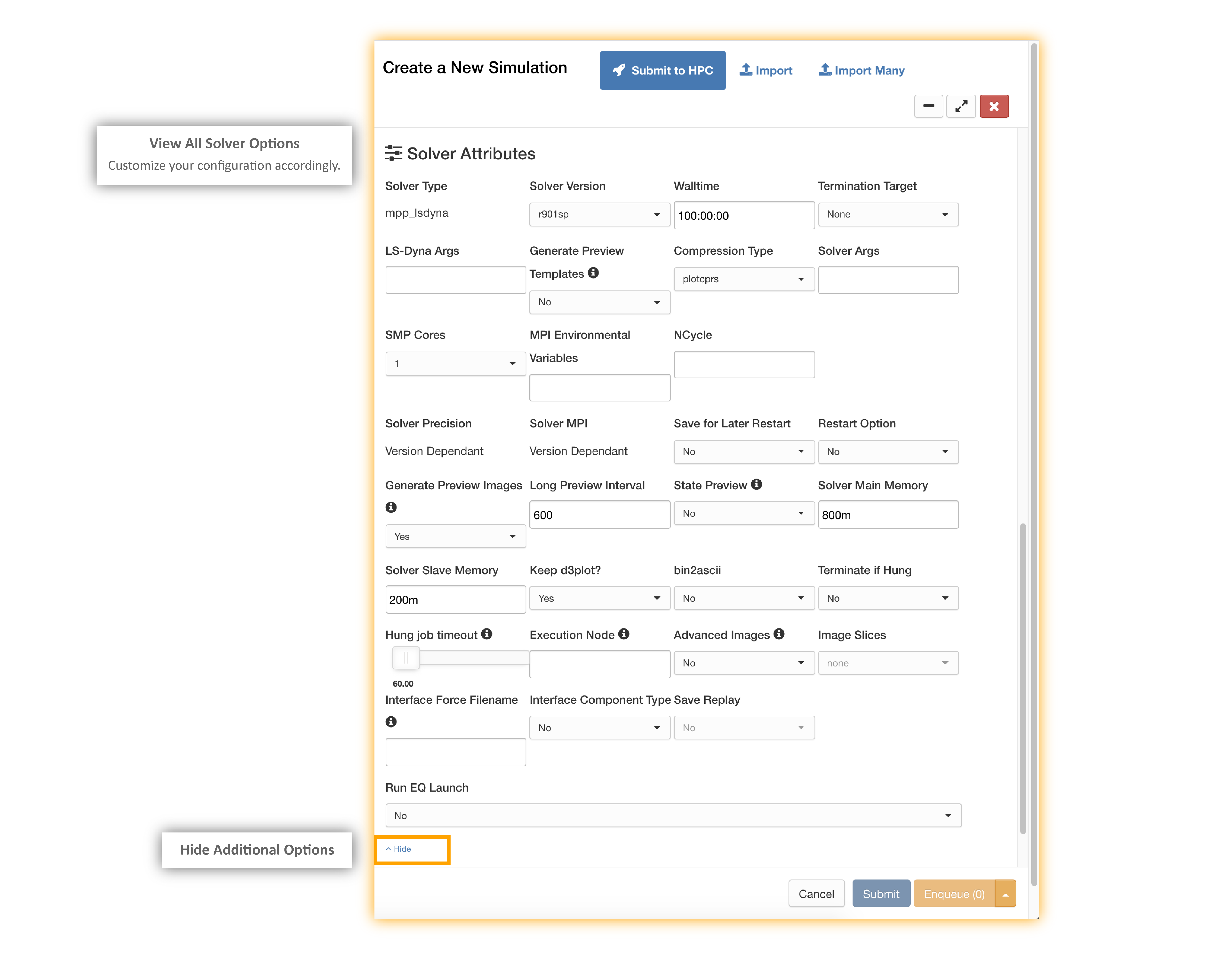Click info icon beside State Preview label
Screen dimensions: 1232x959
click(x=757, y=485)
